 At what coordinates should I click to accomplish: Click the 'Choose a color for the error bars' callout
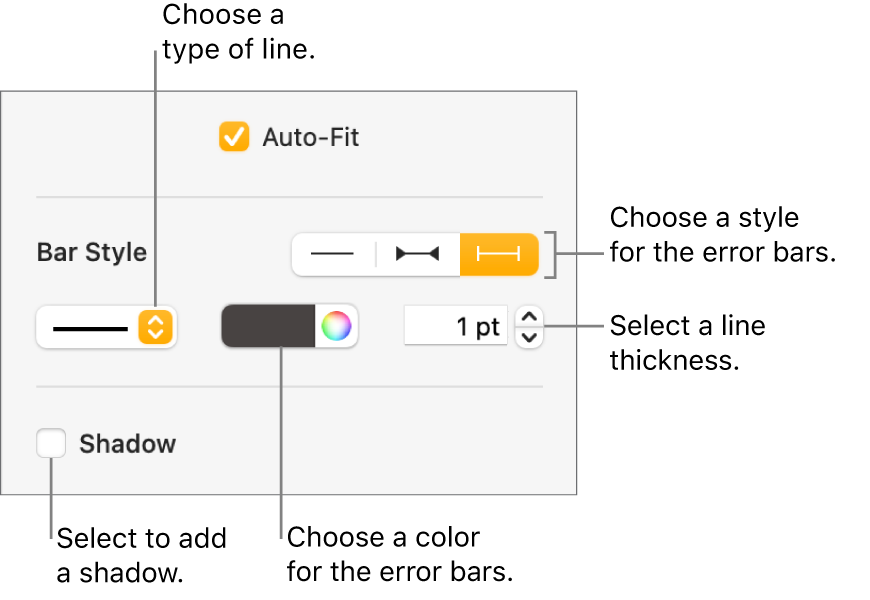(399, 555)
